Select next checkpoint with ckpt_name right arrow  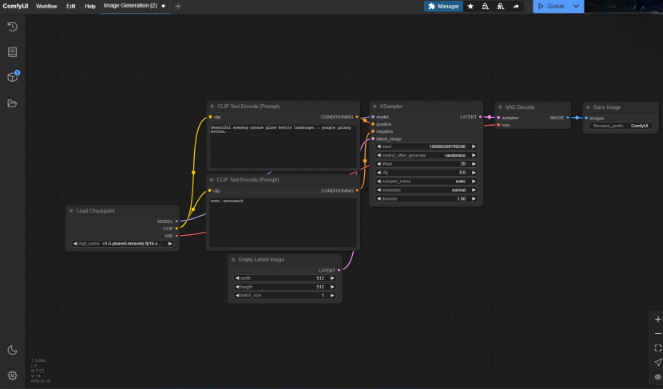pos(170,244)
